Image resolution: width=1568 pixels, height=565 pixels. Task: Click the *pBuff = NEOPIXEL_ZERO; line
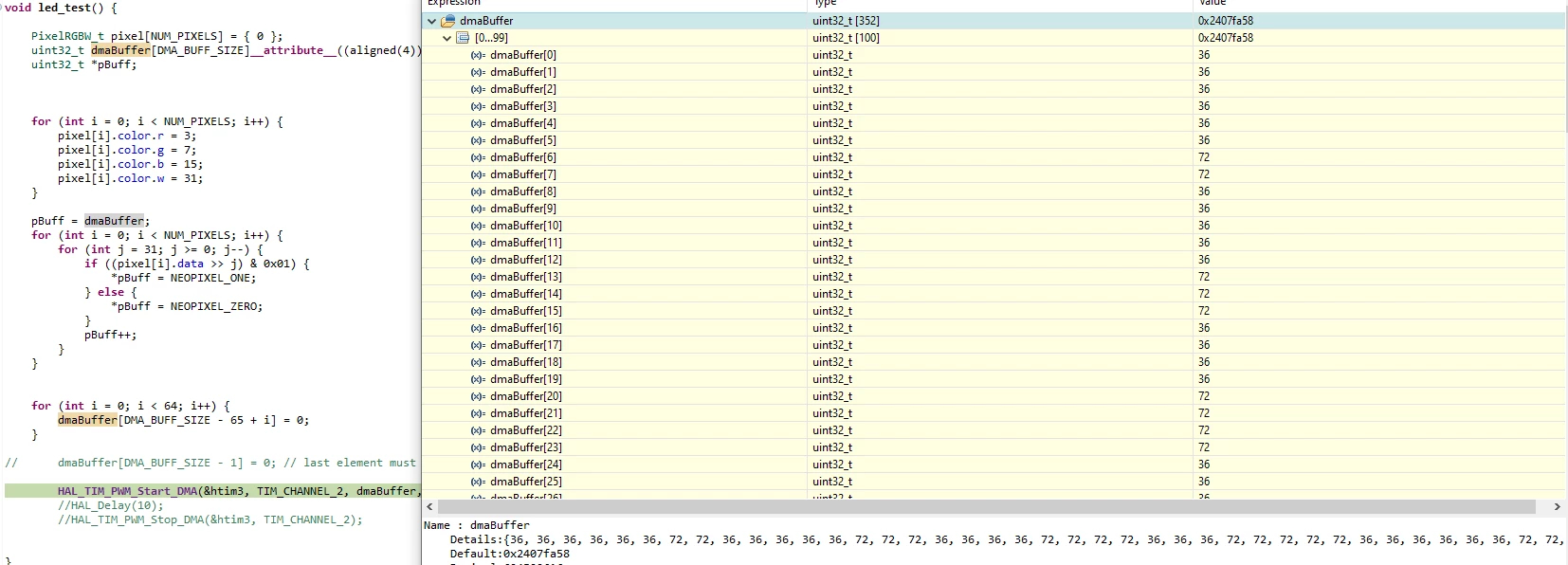187,306
